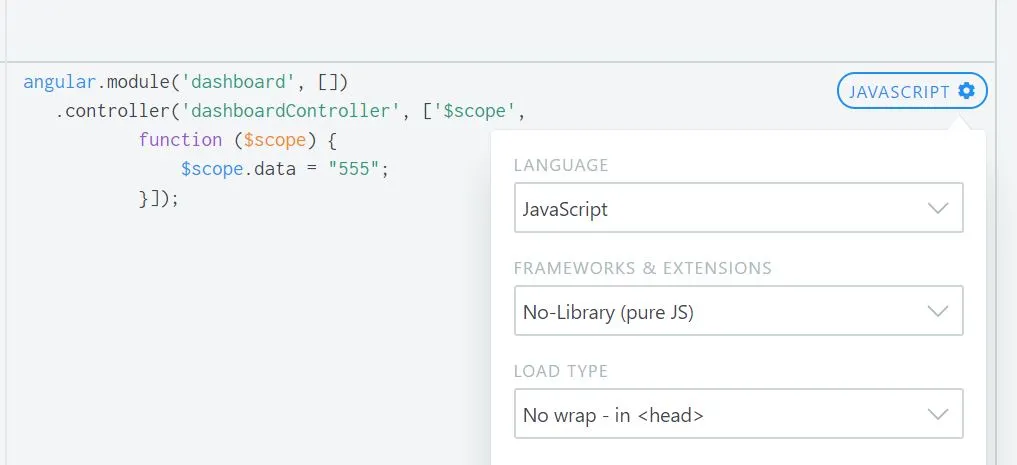The width and height of the screenshot is (1017, 465).
Task: Open the No-Library (pure JS) frameworks dropdown
Action: tap(738, 312)
